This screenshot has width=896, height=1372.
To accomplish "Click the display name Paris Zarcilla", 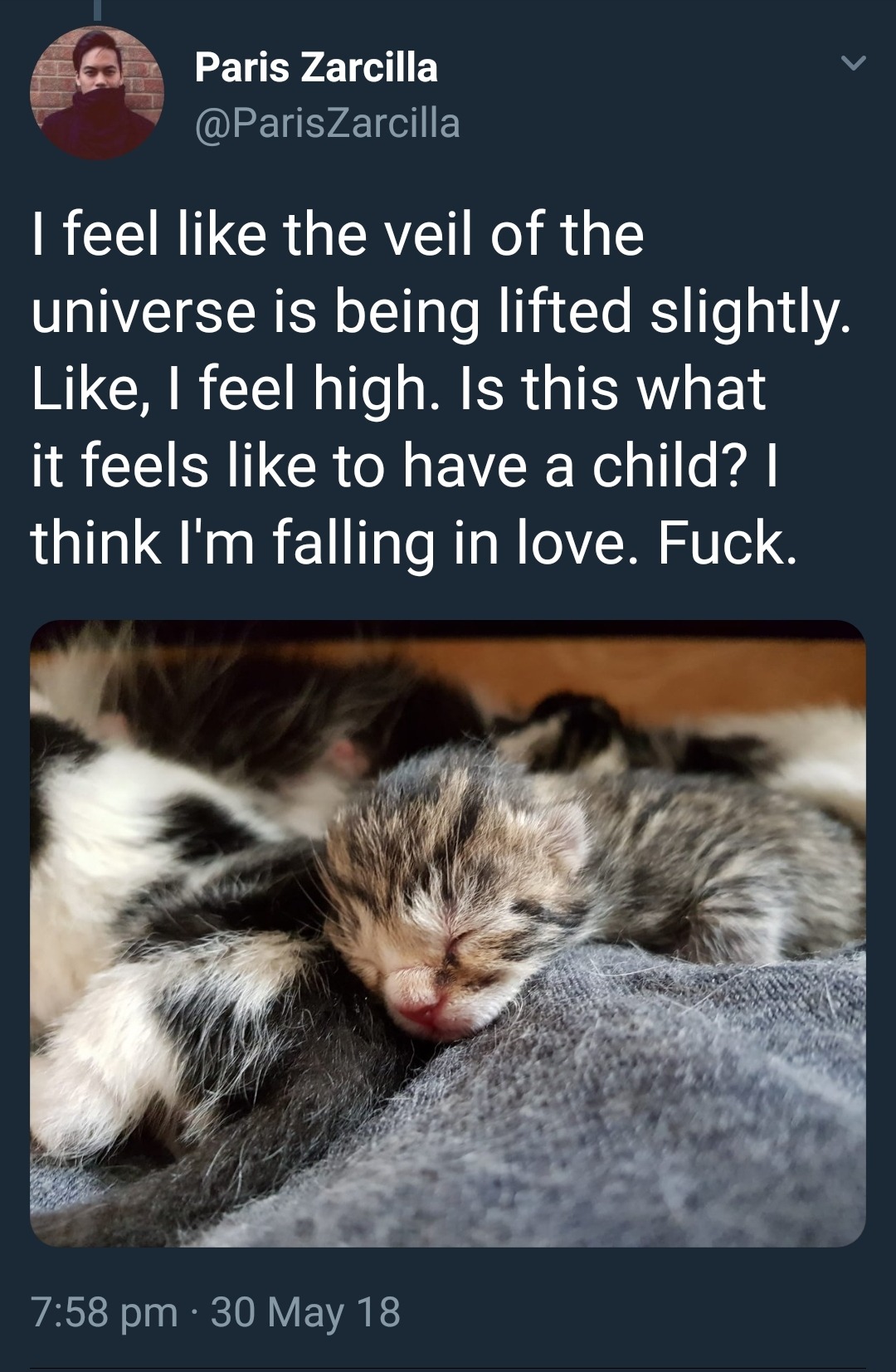I will pos(316,67).
